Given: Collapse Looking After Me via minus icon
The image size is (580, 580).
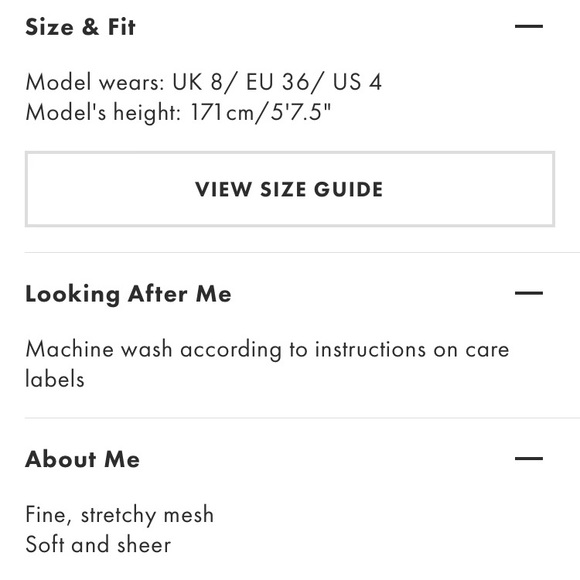Looking at the screenshot, I should 529,293.
